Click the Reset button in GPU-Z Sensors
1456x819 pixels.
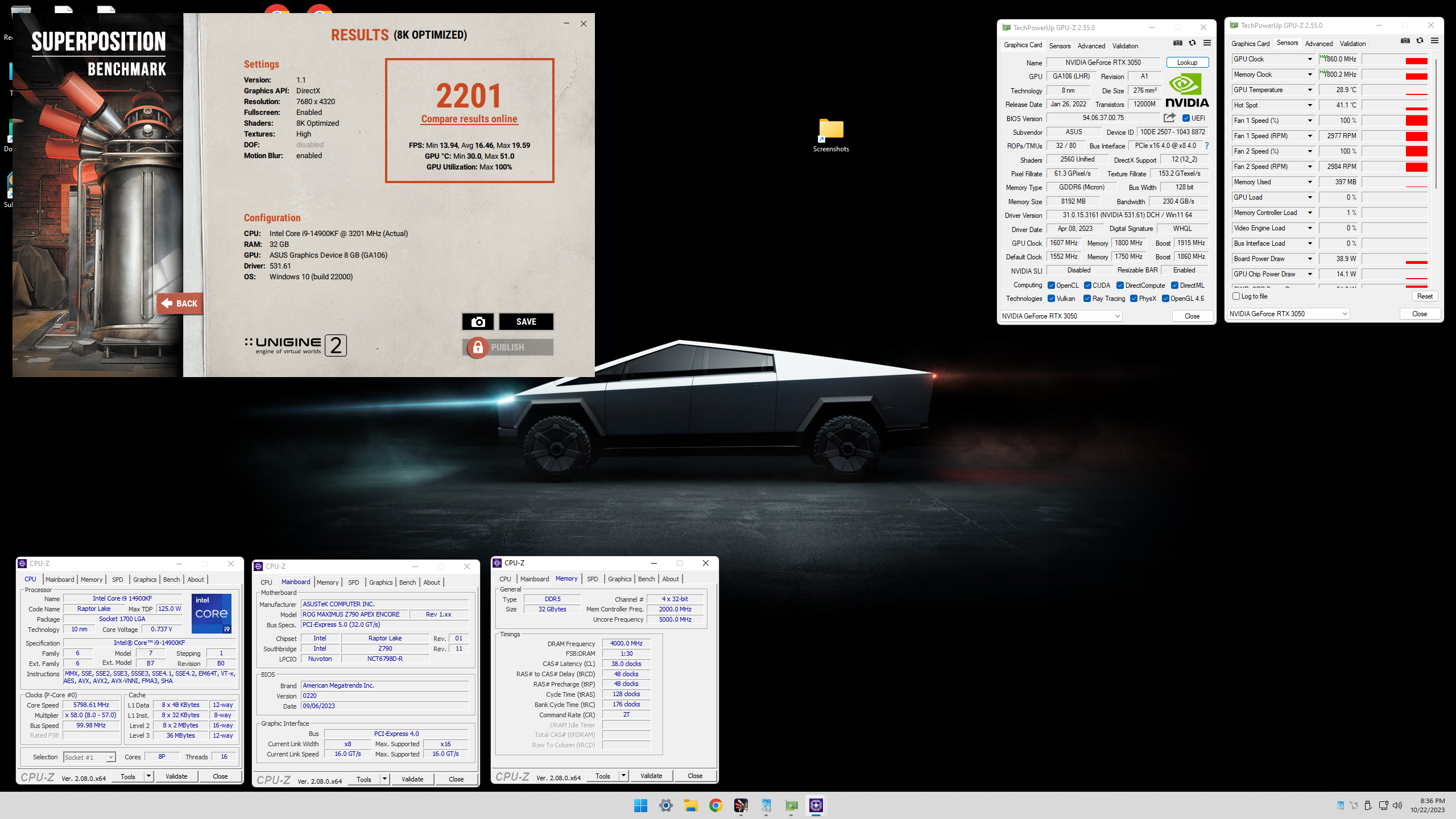(1425, 296)
